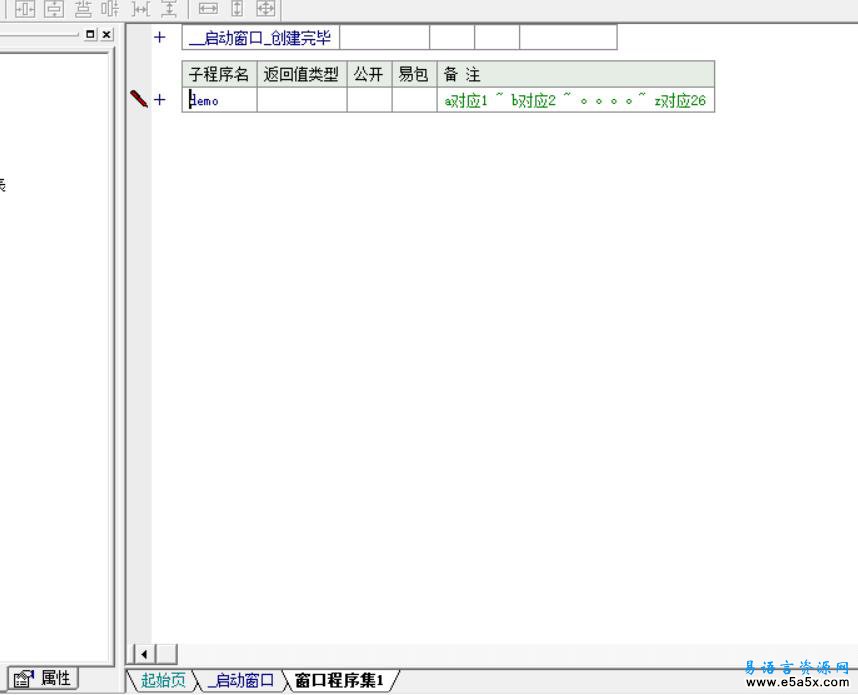Viewport: 858px width, 695px height.
Task: Toggle the 公开 cell for demo subroutine
Action: pos(369,100)
